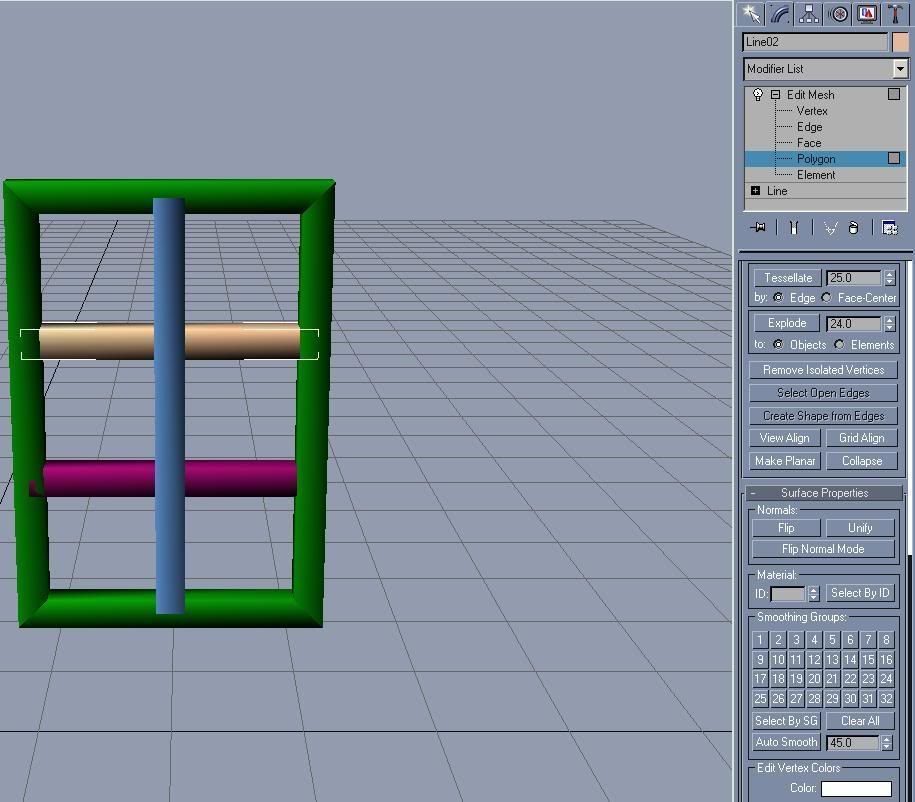Select Face-Center tessellate radio button
Screen dimensions: 915x802
point(827,298)
